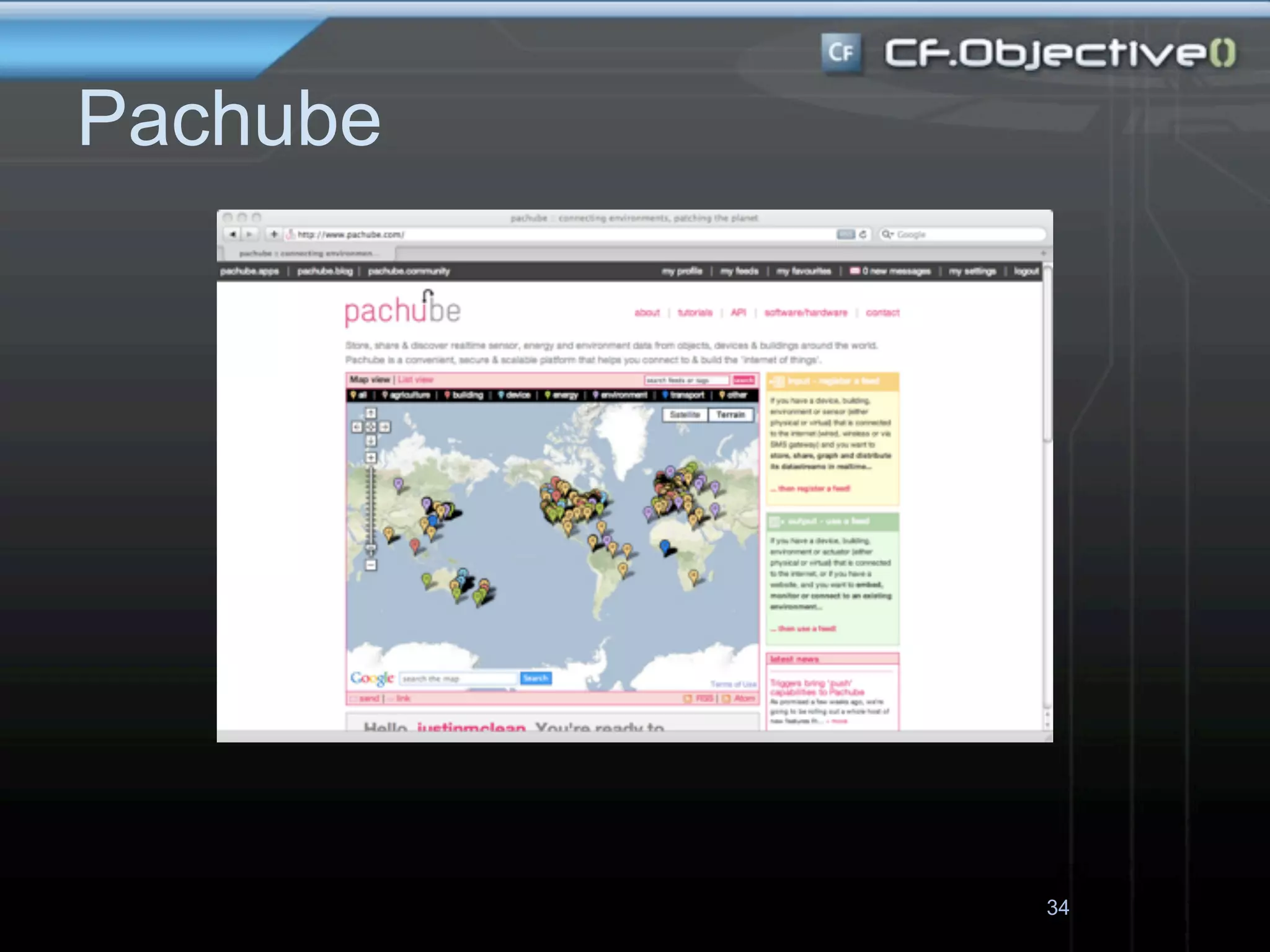Open the 'my feeds' menu item
The width and height of the screenshot is (1270, 952).
tap(739, 271)
